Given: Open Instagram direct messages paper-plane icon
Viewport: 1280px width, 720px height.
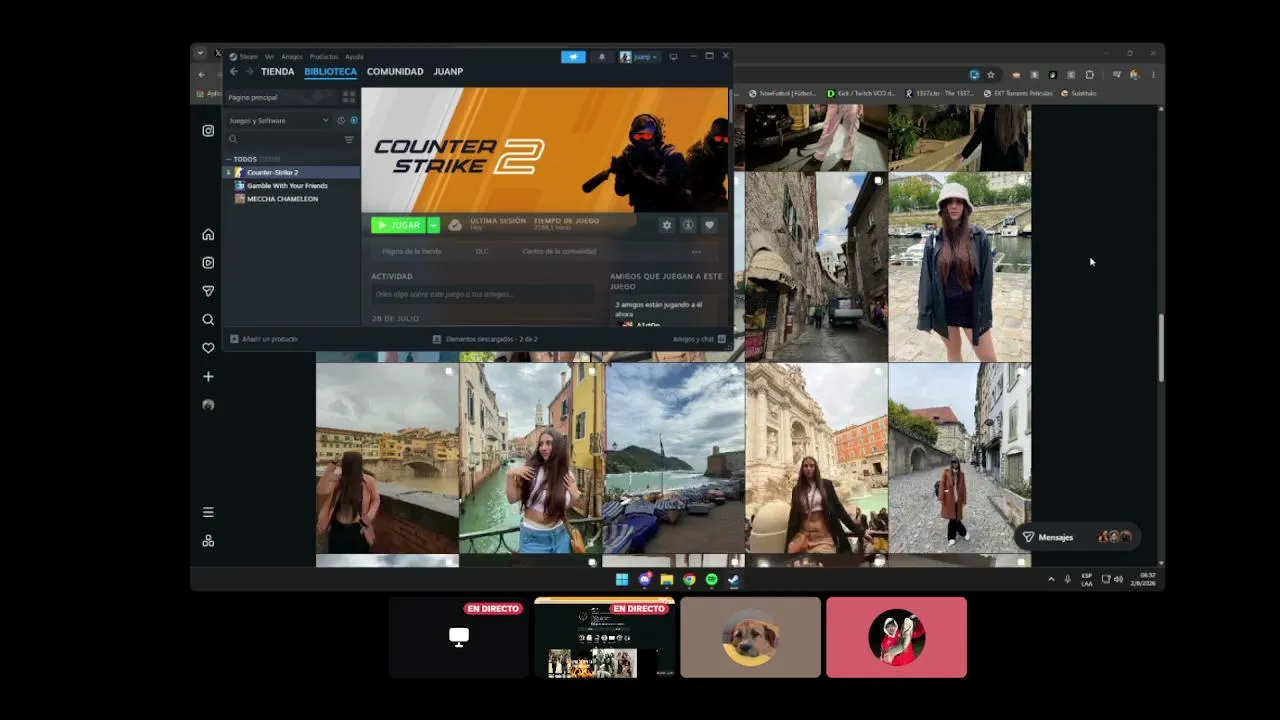Looking at the screenshot, I should 208,291.
